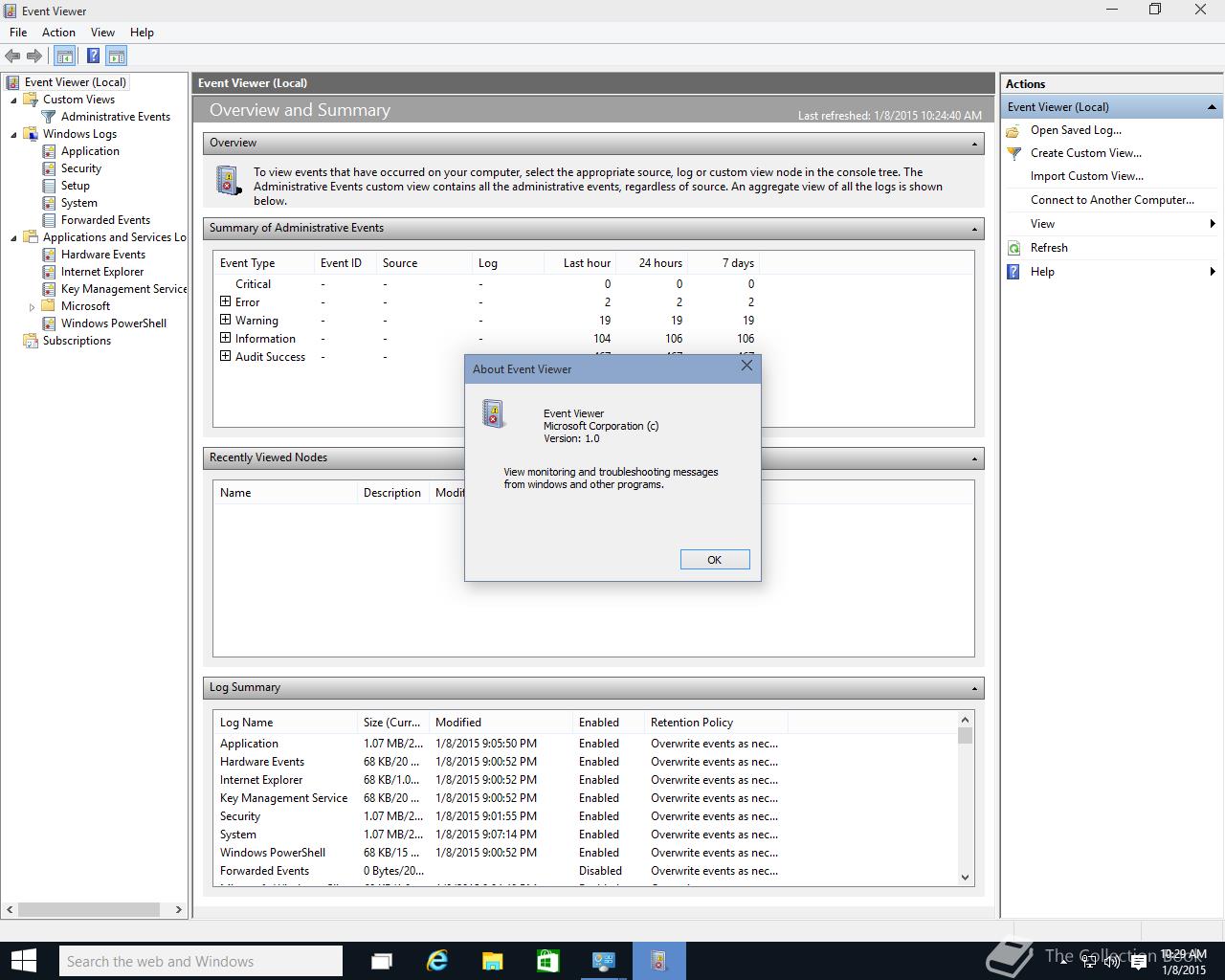Open File Explorer from the taskbar

point(493,961)
